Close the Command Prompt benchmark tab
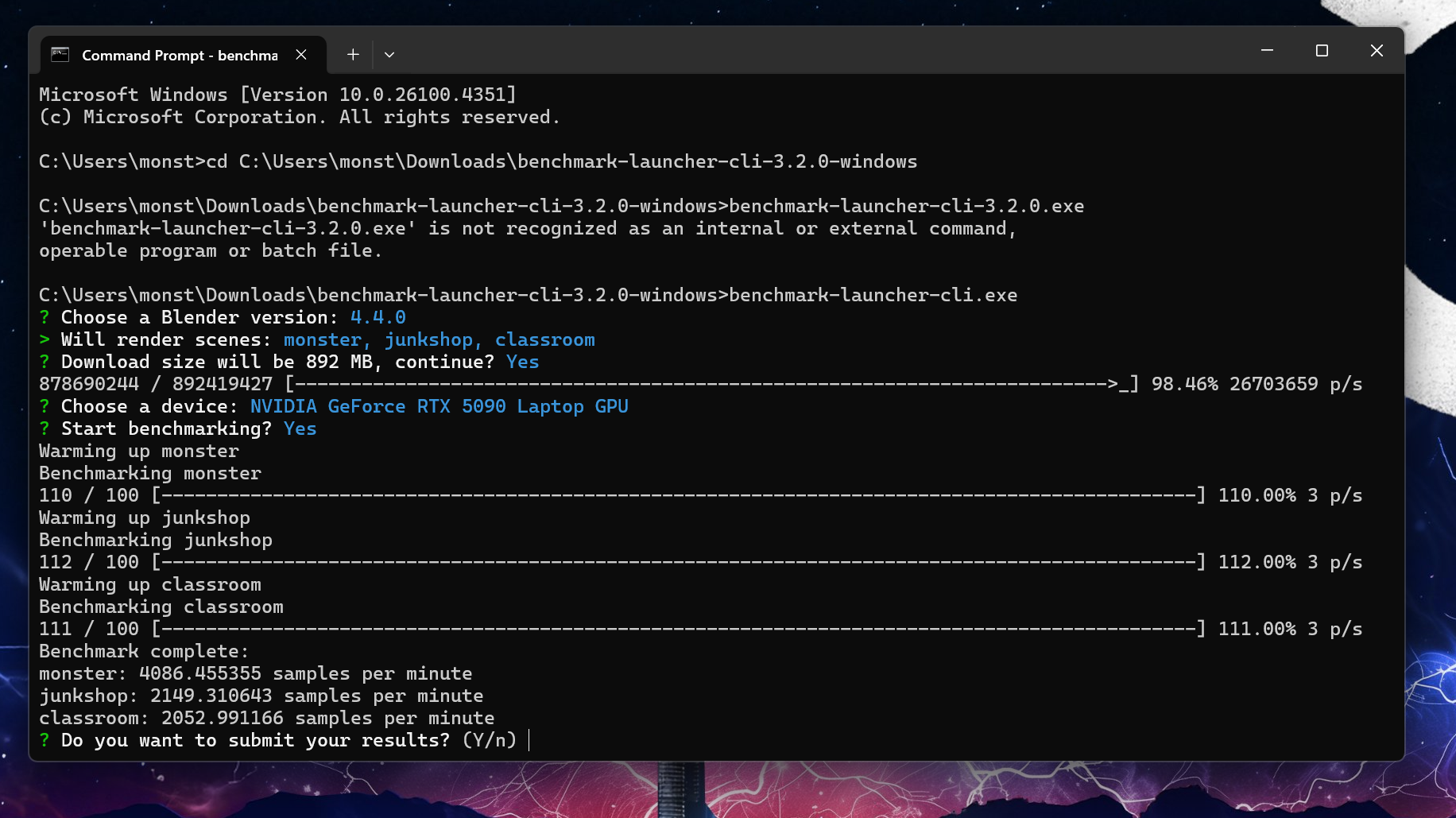This screenshot has width=1456, height=818. (301, 55)
